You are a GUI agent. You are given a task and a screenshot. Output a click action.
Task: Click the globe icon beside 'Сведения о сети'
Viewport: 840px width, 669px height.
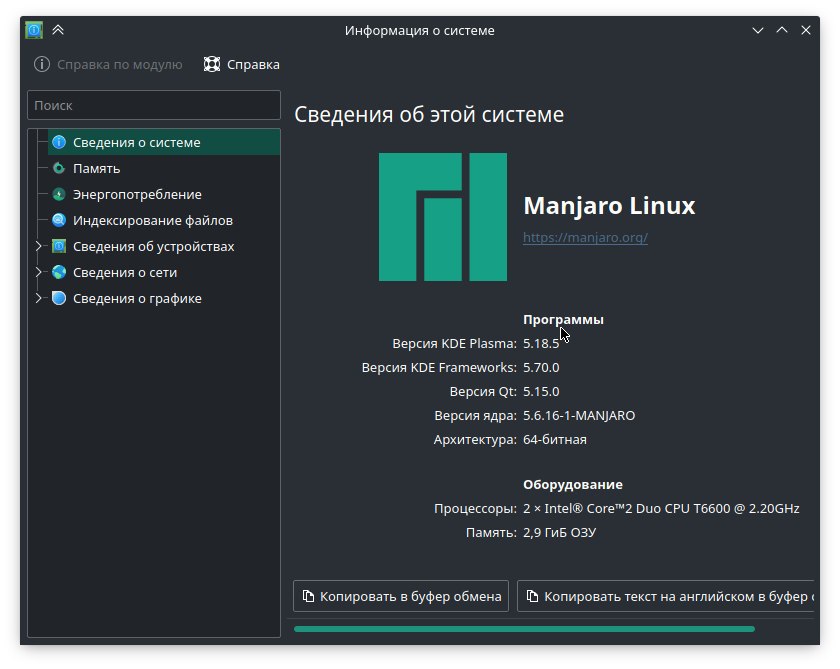click(59, 272)
